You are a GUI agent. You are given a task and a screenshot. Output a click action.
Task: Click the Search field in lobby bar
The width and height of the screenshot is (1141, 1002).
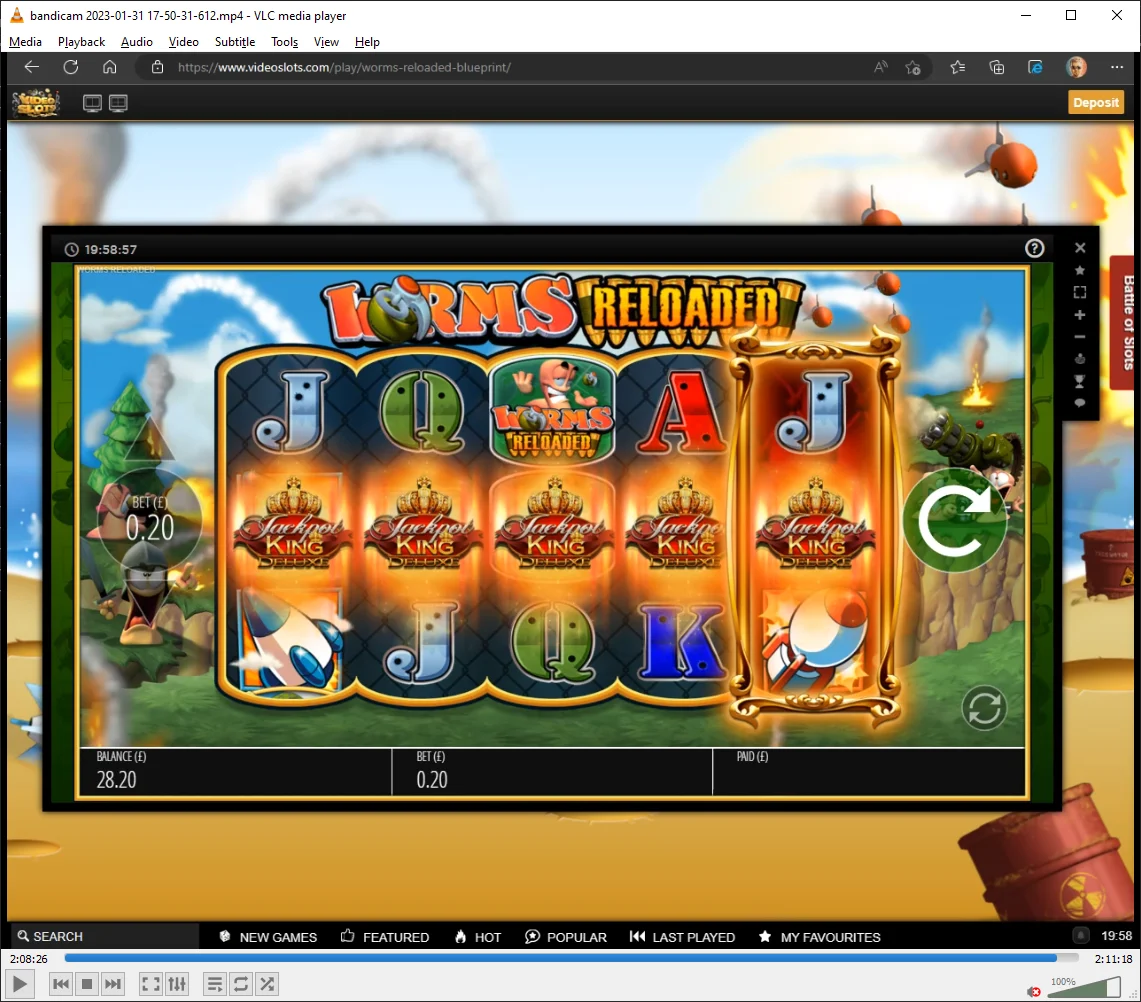coord(105,937)
